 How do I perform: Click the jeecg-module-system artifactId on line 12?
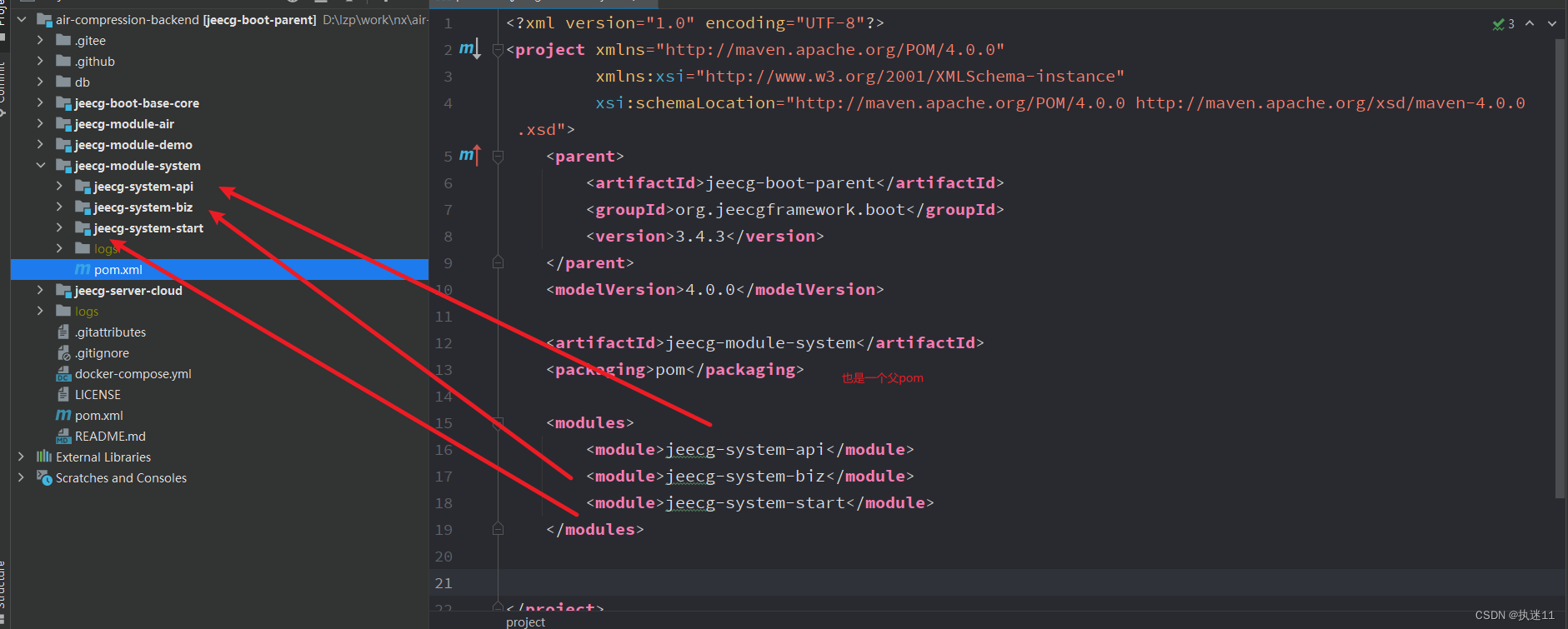pos(760,342)
